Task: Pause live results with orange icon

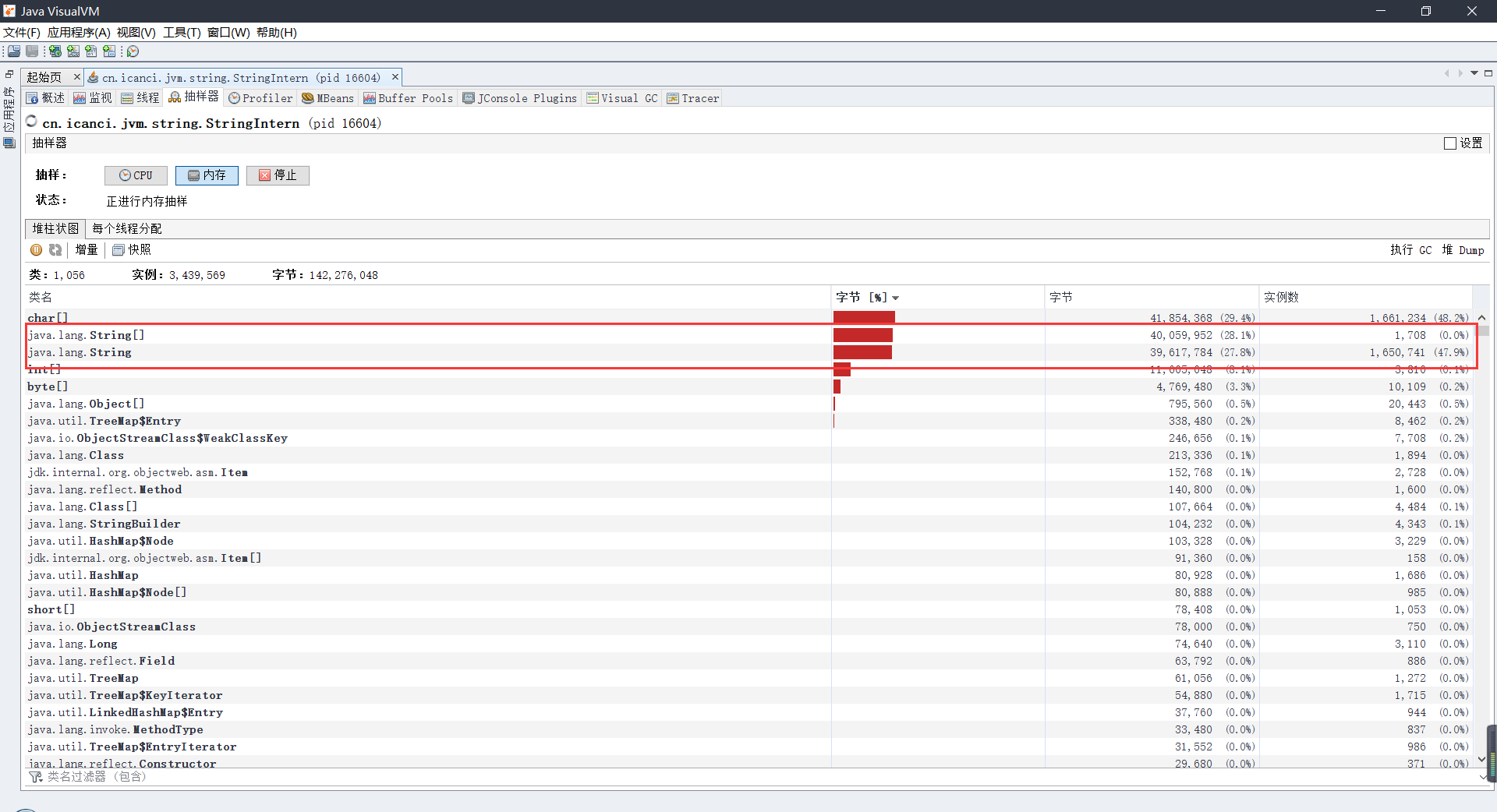Action: (37, 250)
